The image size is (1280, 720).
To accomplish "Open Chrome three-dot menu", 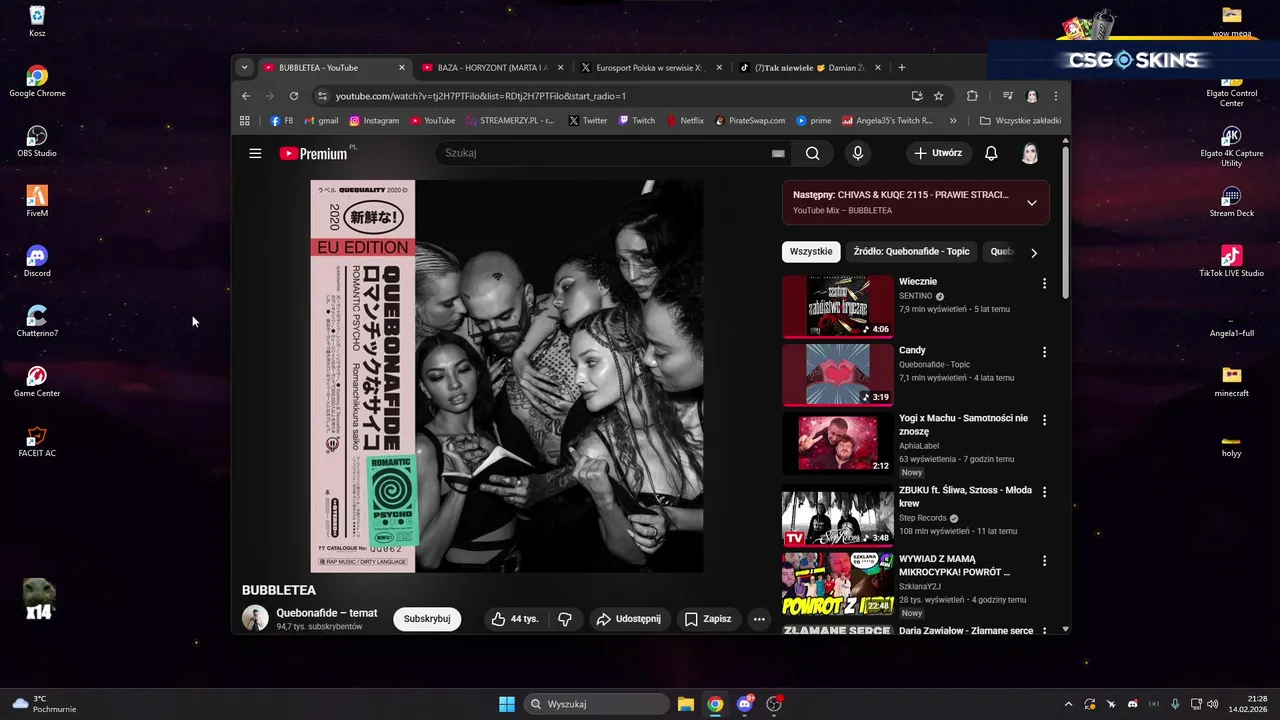I will click(1056, 96).
